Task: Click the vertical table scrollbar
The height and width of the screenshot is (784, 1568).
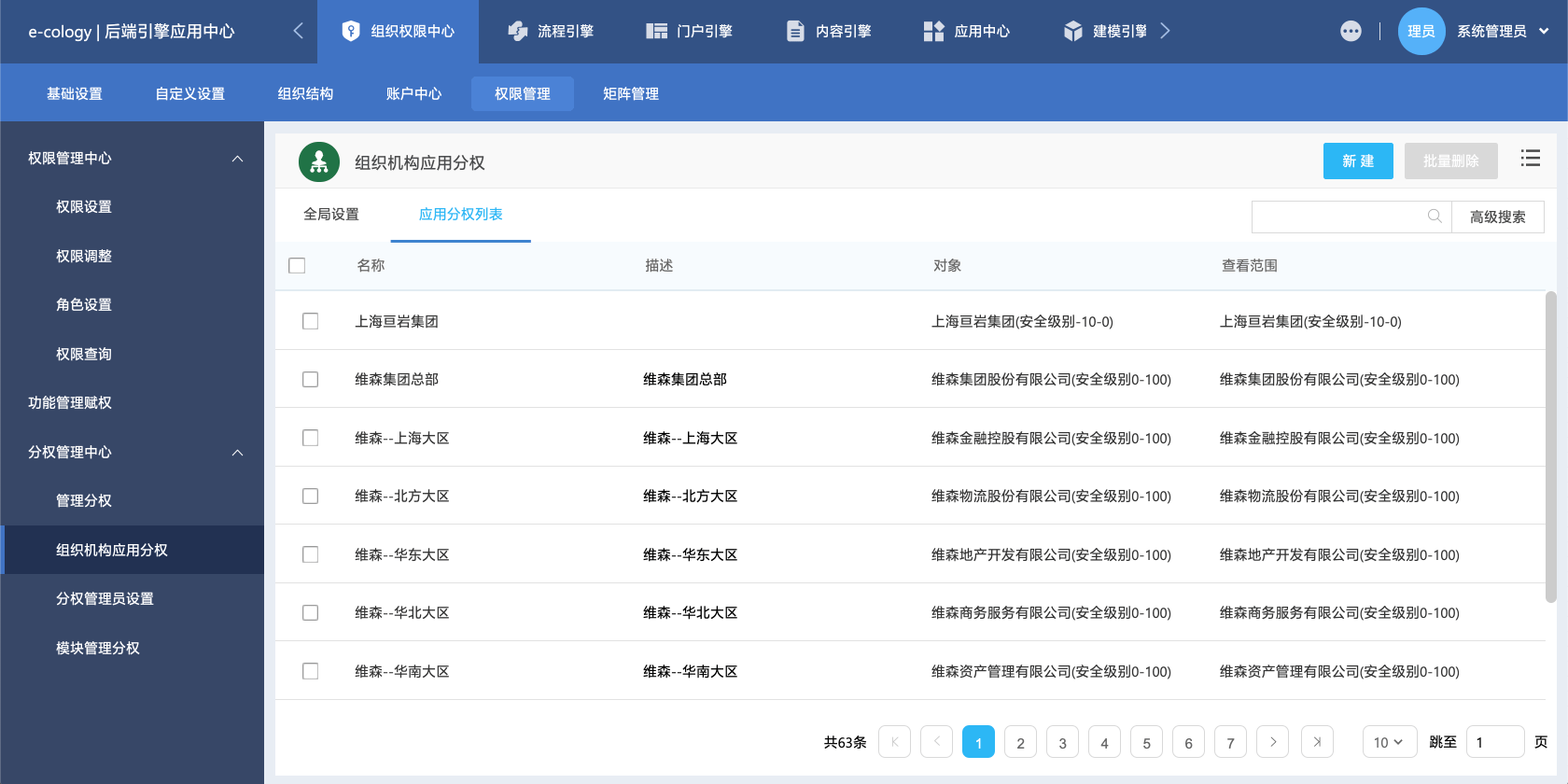Action: click(1550, 447)
